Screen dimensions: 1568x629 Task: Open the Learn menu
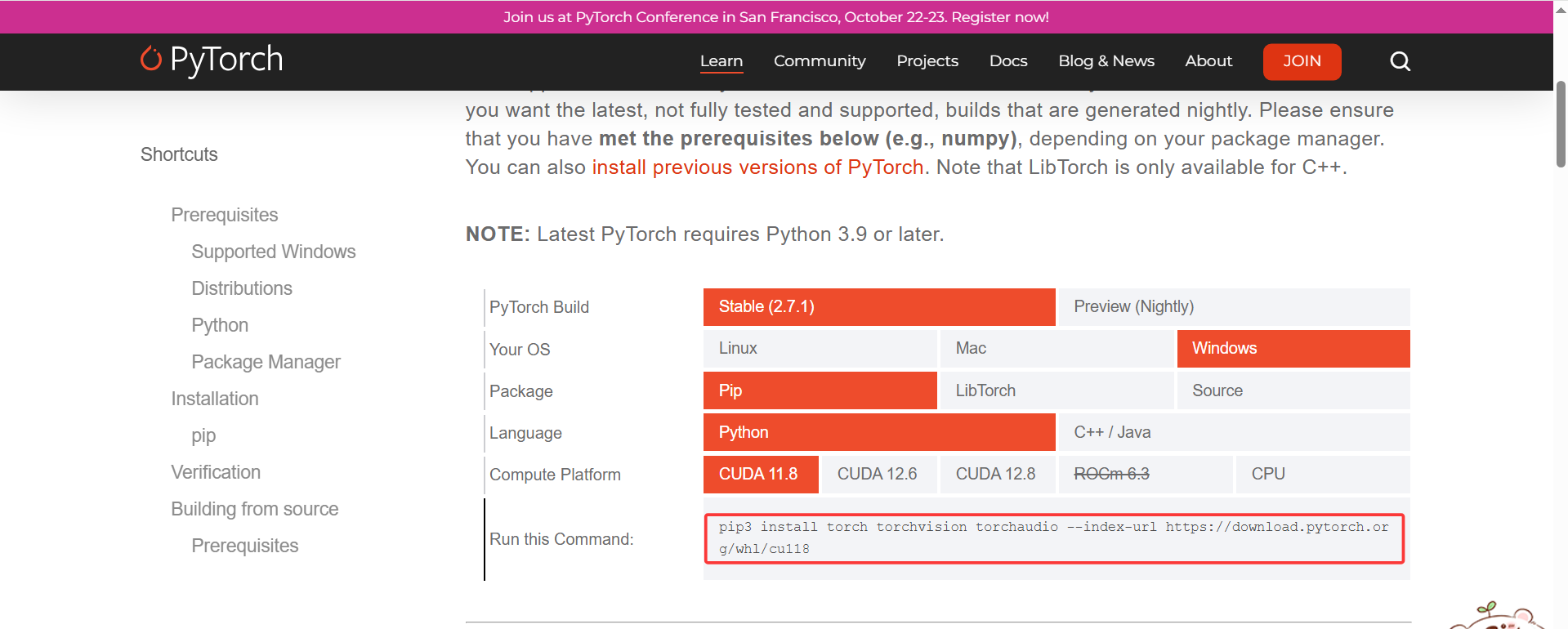click(721, 61)
